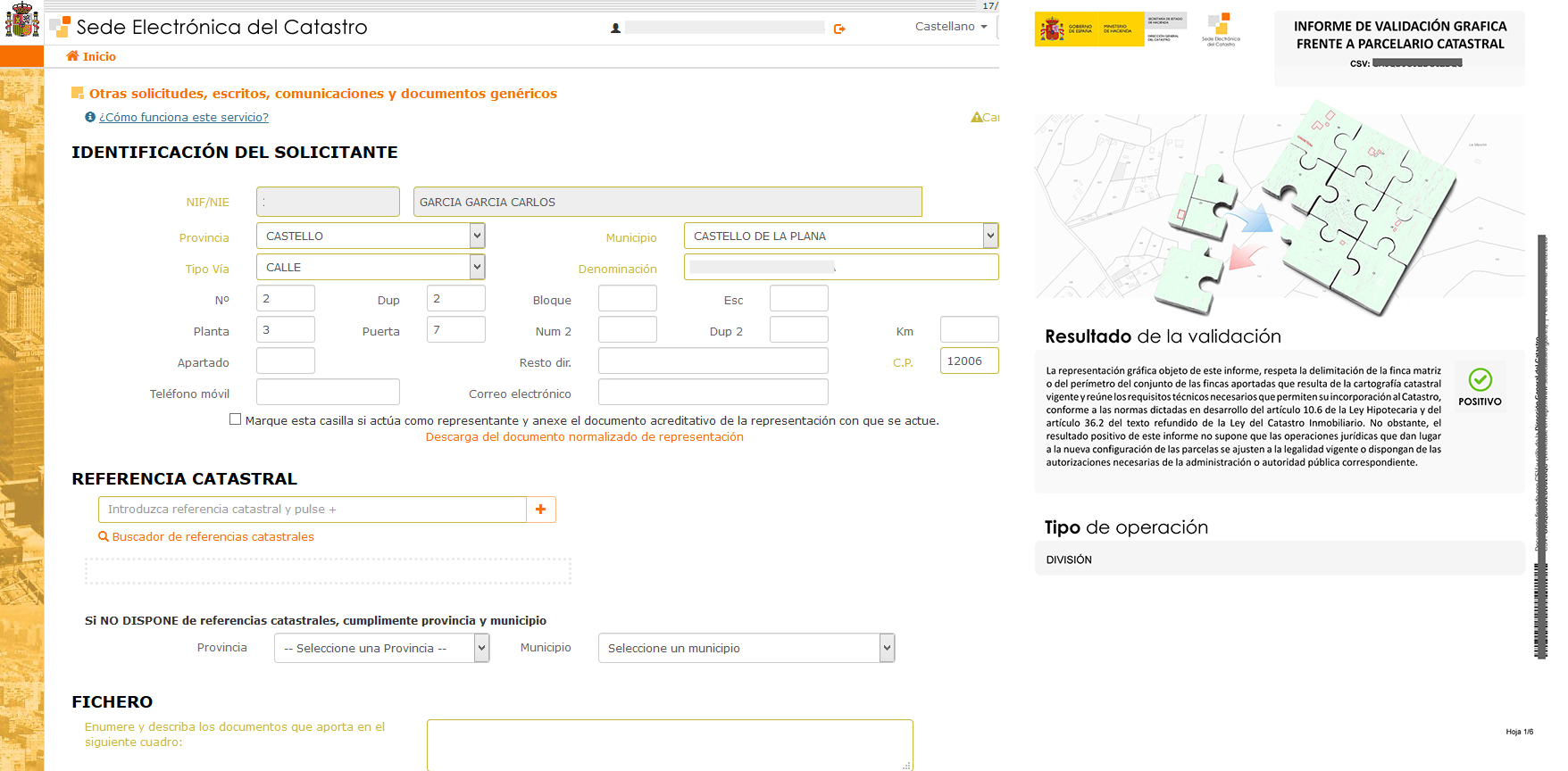
Task: Open the Castellano language menu
Action: pyautogui.click(x=951, y=27)
